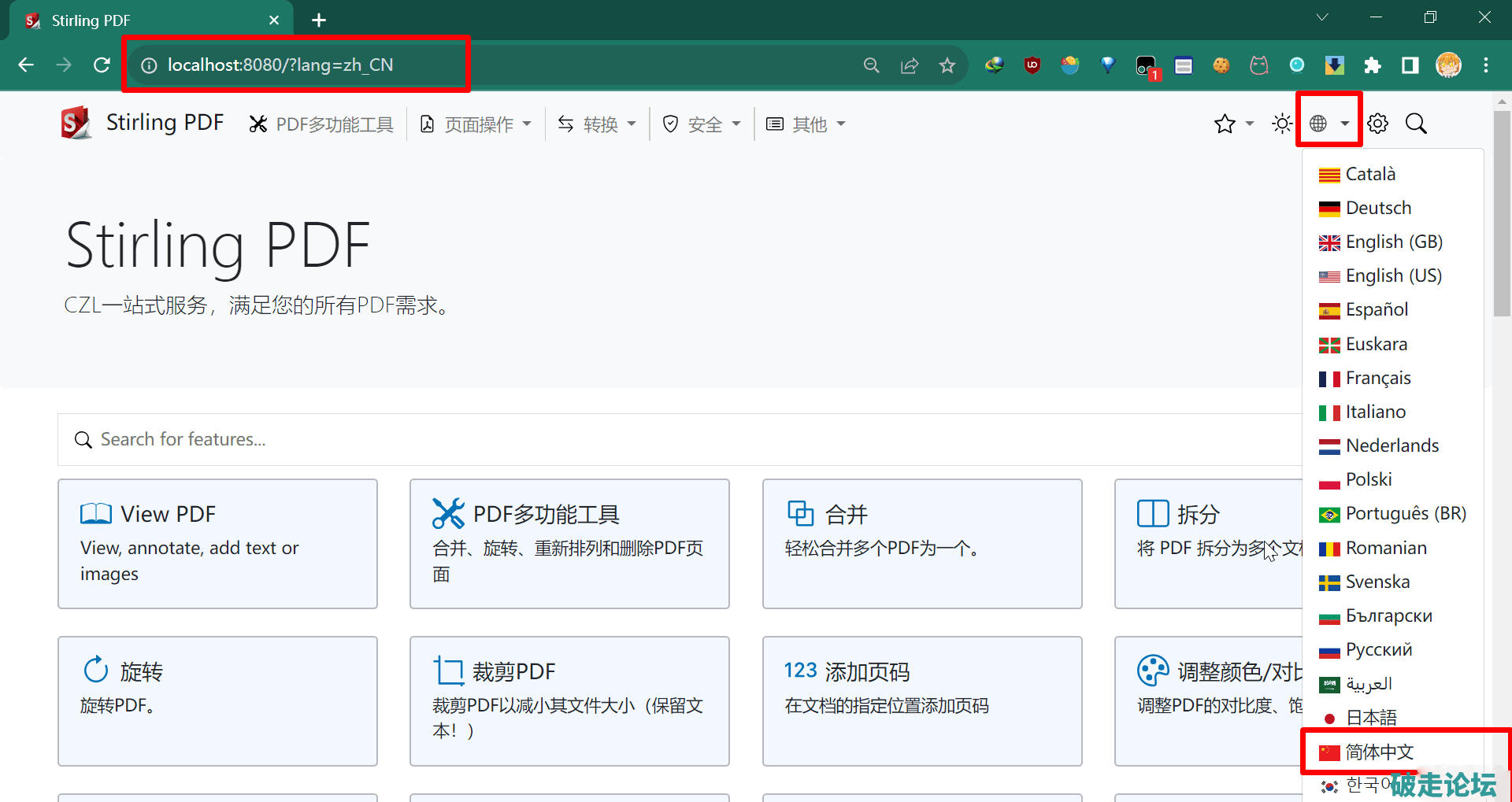
Task: Click PDF多功能工具 in the navbar
Action: 321,124
